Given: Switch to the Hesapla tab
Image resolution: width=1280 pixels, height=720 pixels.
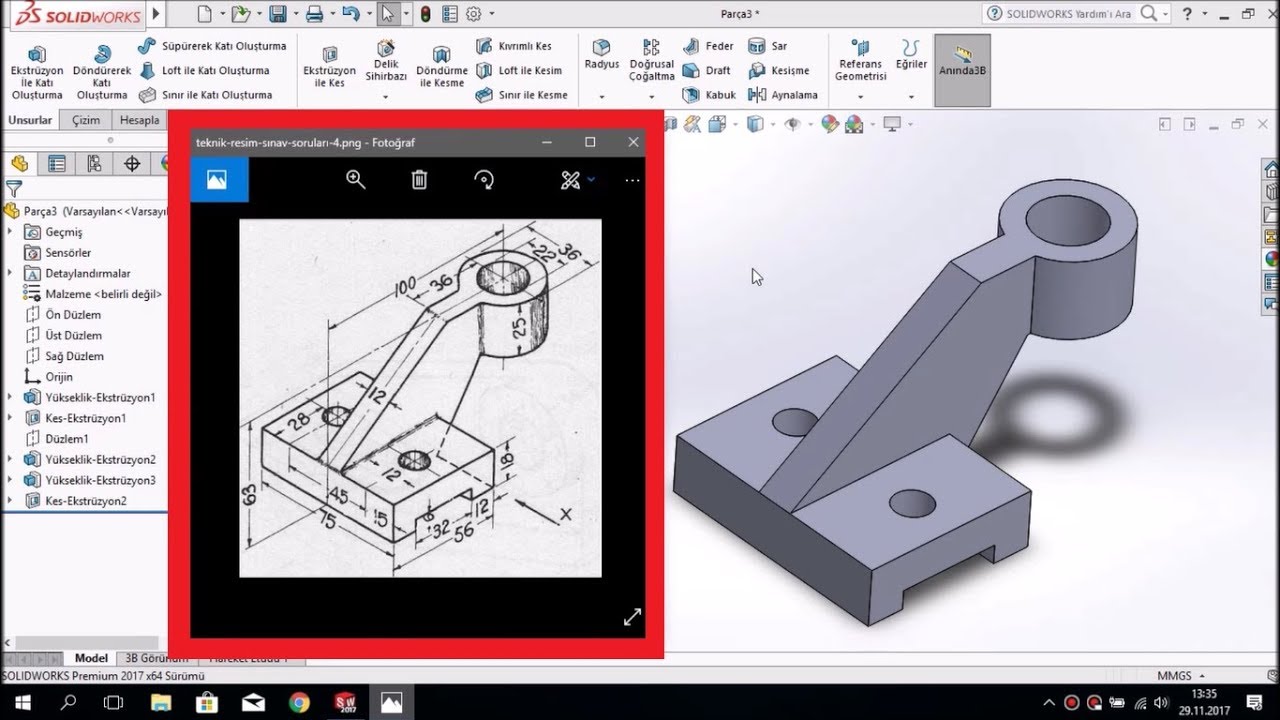Looking at the screenshot, I should pos(139,120).
